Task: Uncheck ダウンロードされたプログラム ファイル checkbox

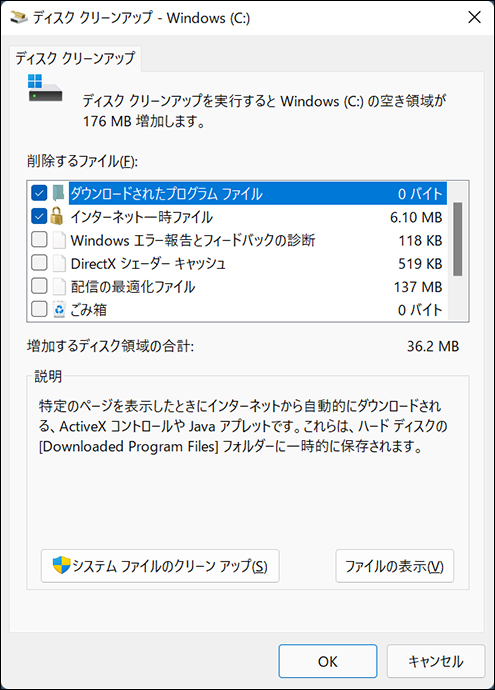Action: (x=39, y=193)
